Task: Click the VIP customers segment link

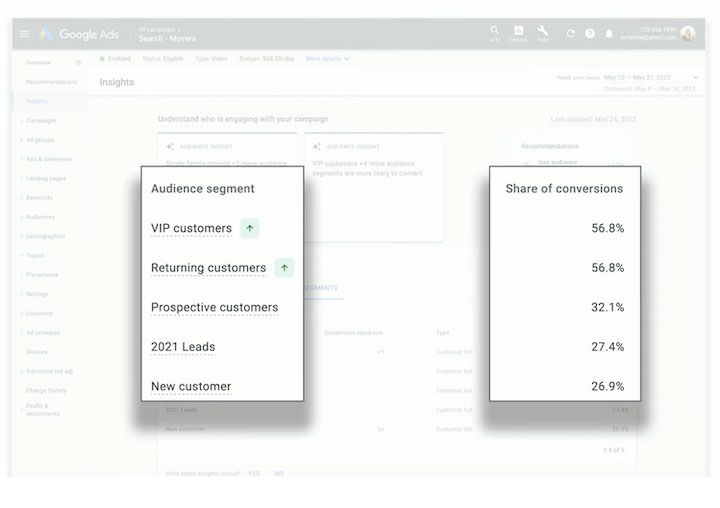Action: 191,228
